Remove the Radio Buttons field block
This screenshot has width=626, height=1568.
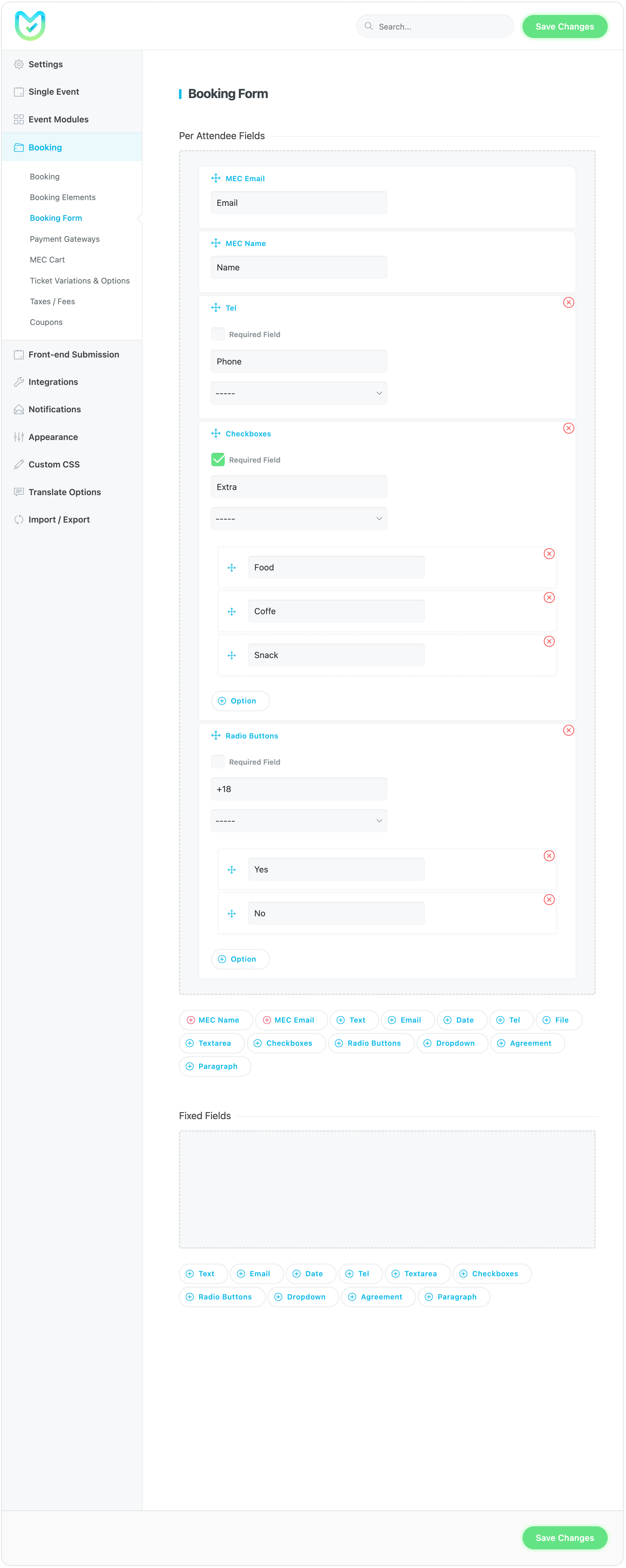568,731
